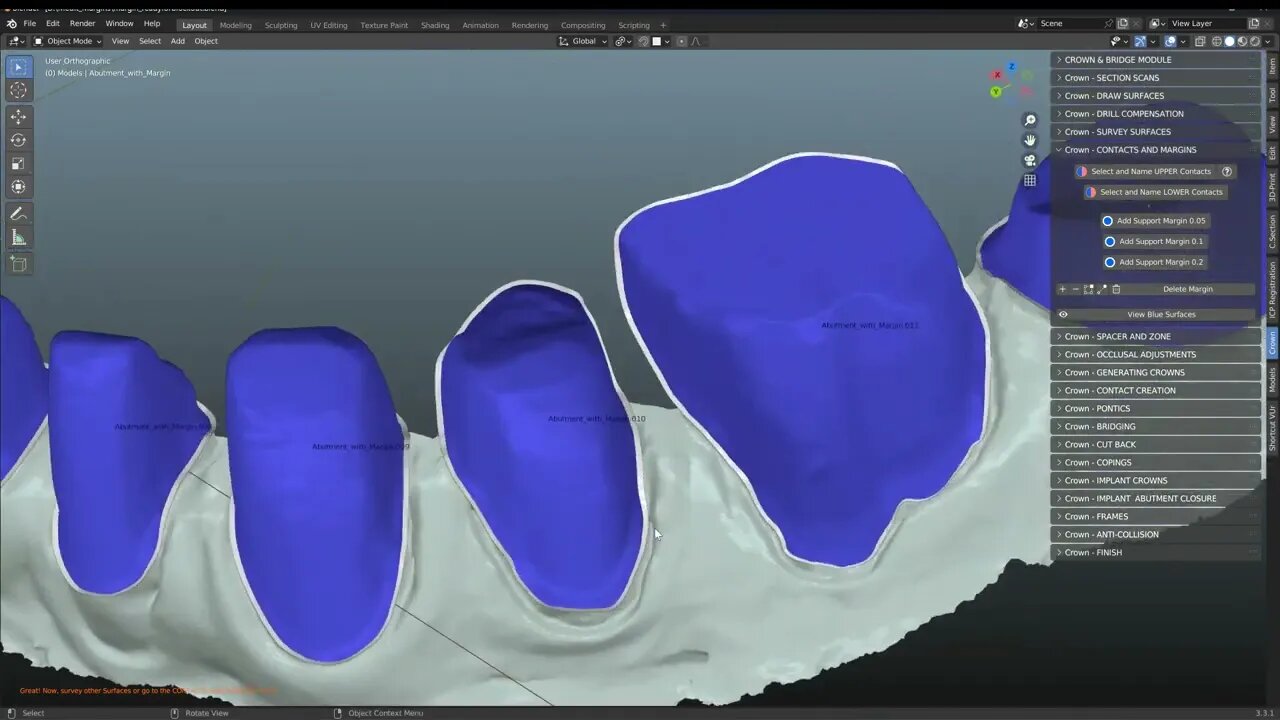Choose the Move tool

(18, 117)
